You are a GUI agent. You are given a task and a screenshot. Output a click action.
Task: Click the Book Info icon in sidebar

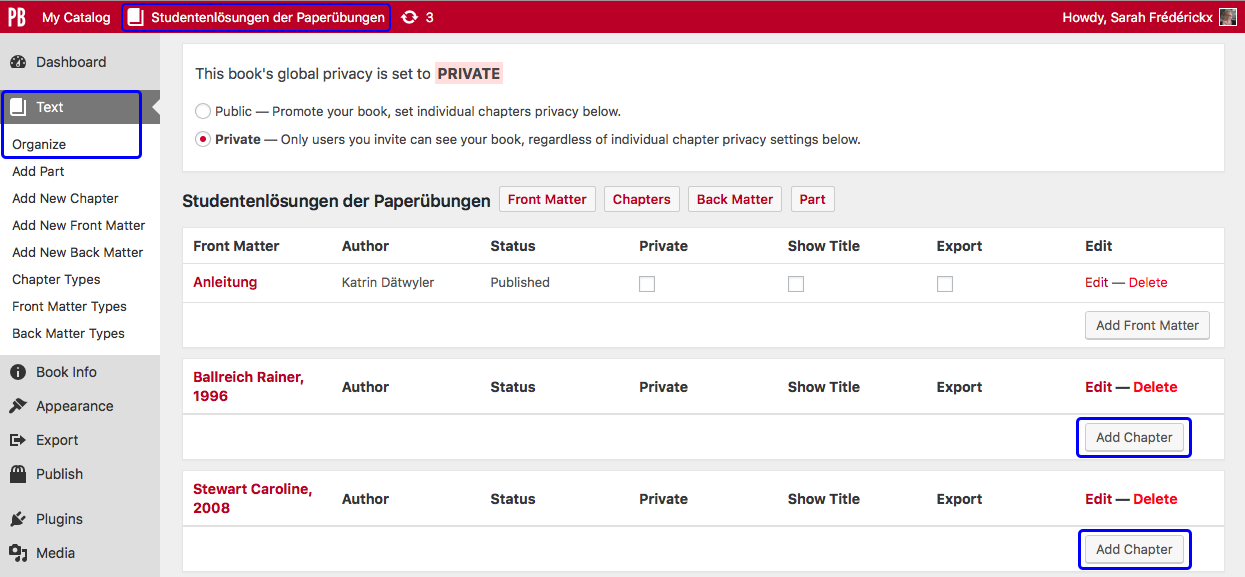(x=18, y=372)
